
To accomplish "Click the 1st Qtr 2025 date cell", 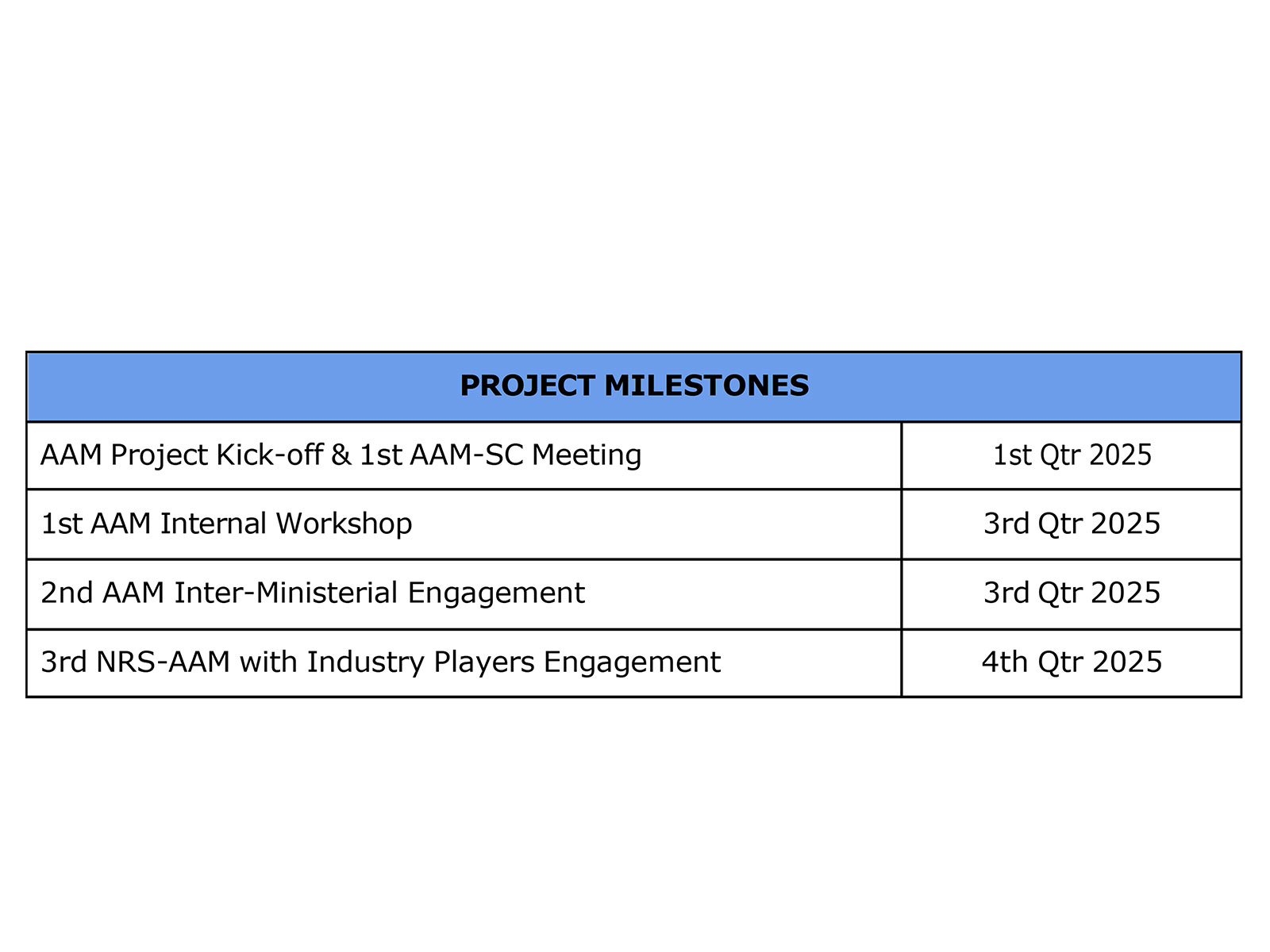I will pos(1072,455).
